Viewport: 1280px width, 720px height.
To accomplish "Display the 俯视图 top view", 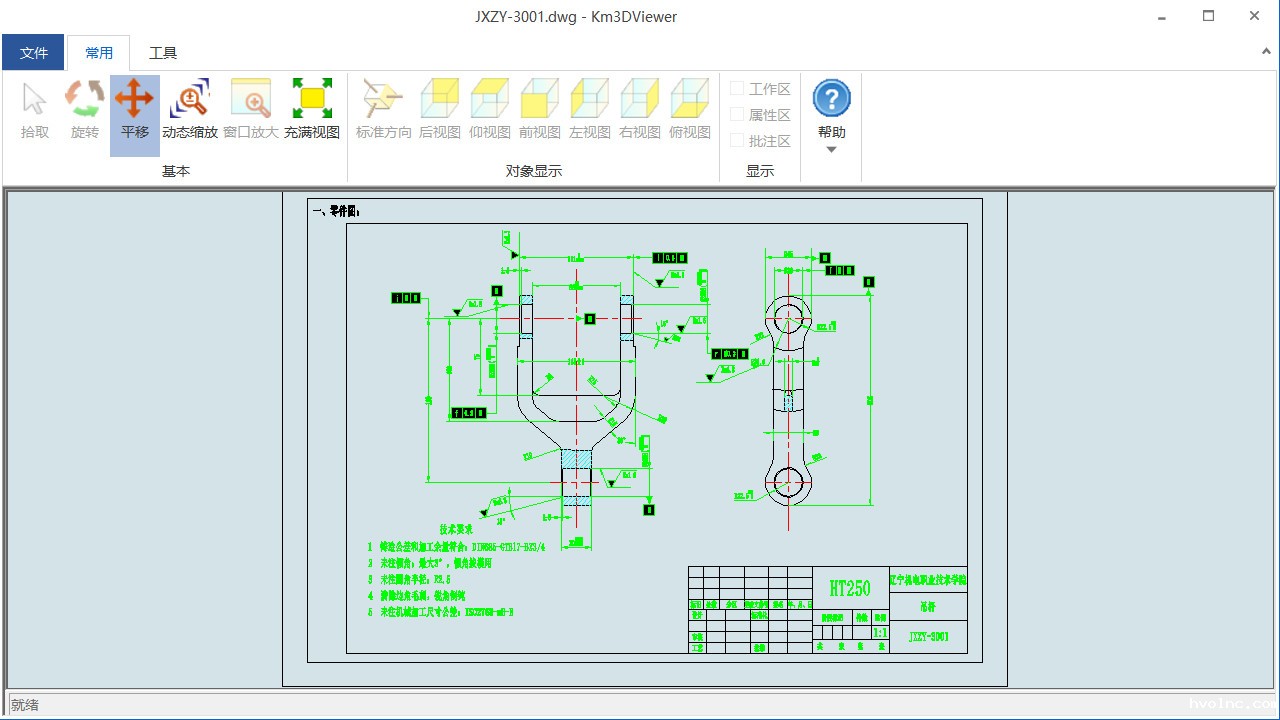I will [x=688, y=110].
